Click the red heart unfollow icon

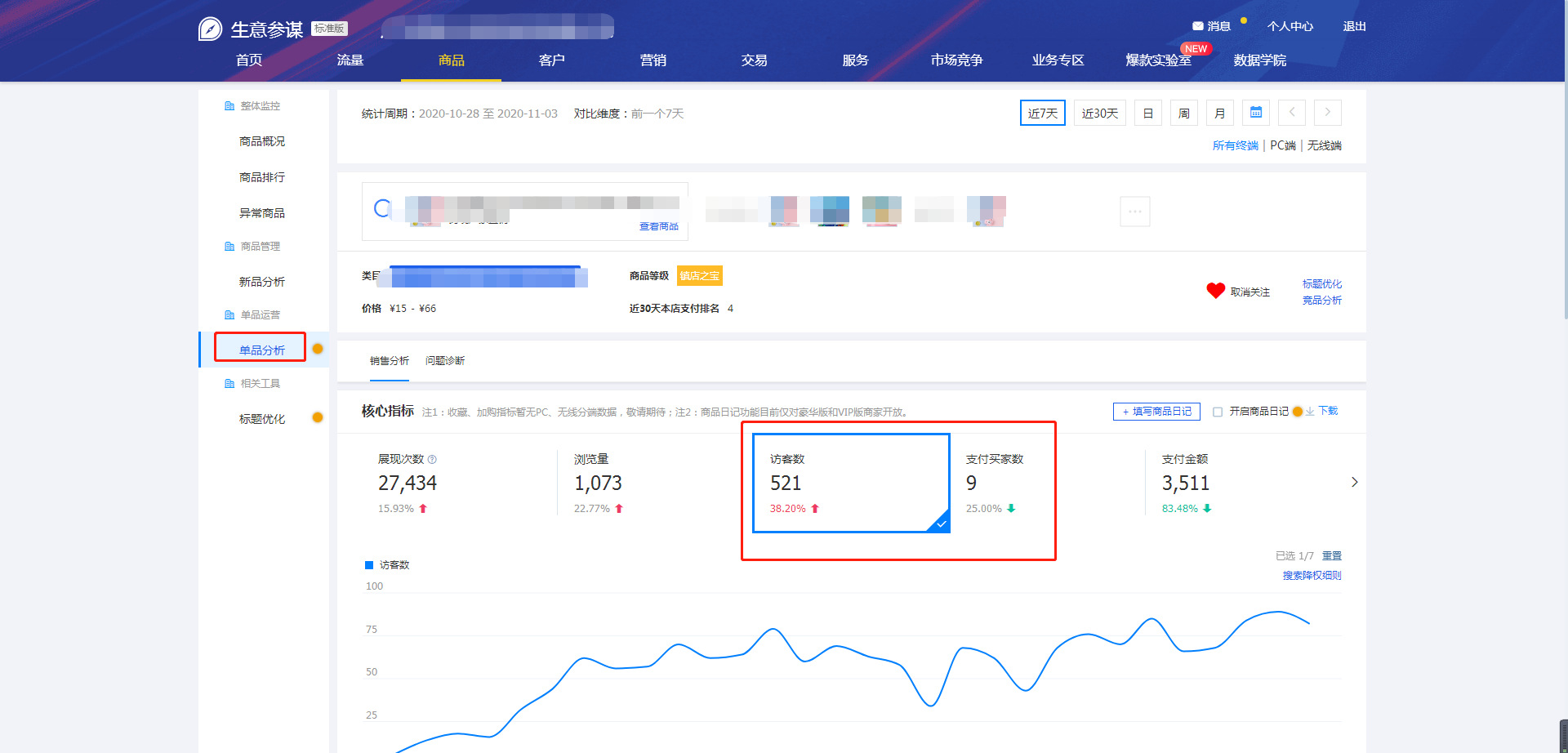click(1215, 291)
